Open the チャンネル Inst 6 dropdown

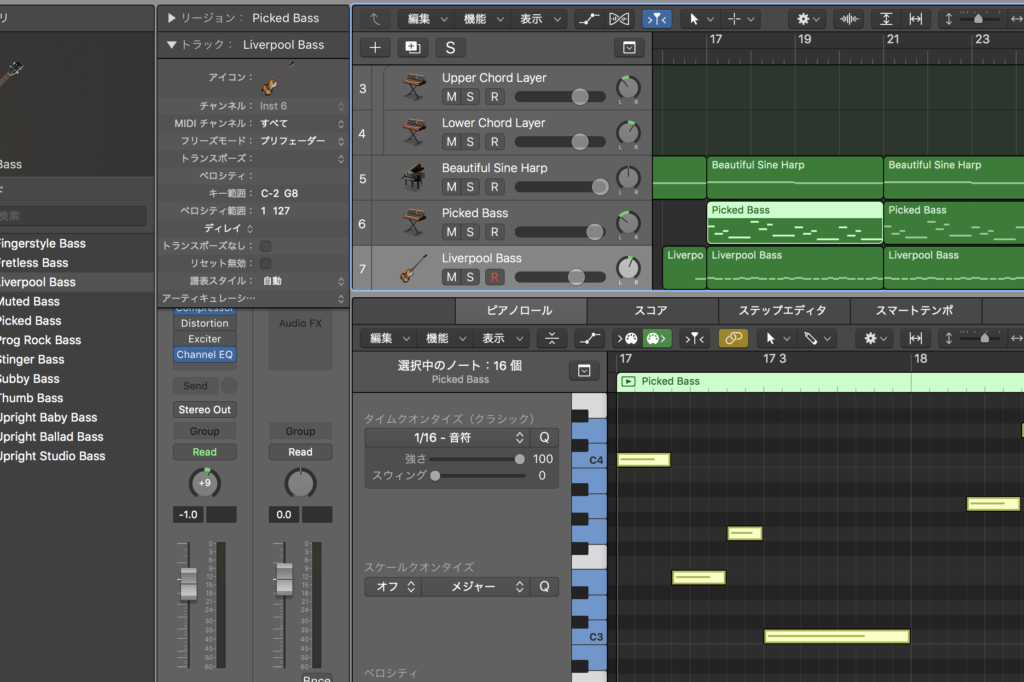tap(301, 106)
